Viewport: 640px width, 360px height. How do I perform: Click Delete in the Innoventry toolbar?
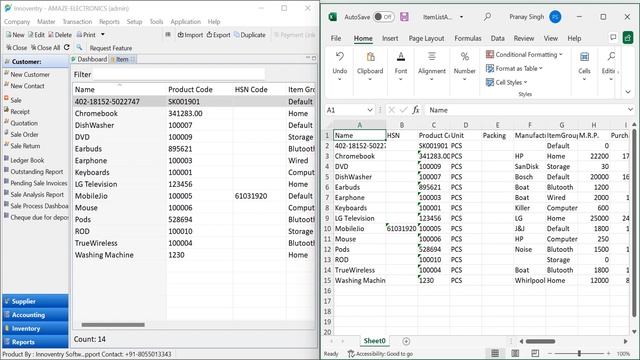point(60,35)
